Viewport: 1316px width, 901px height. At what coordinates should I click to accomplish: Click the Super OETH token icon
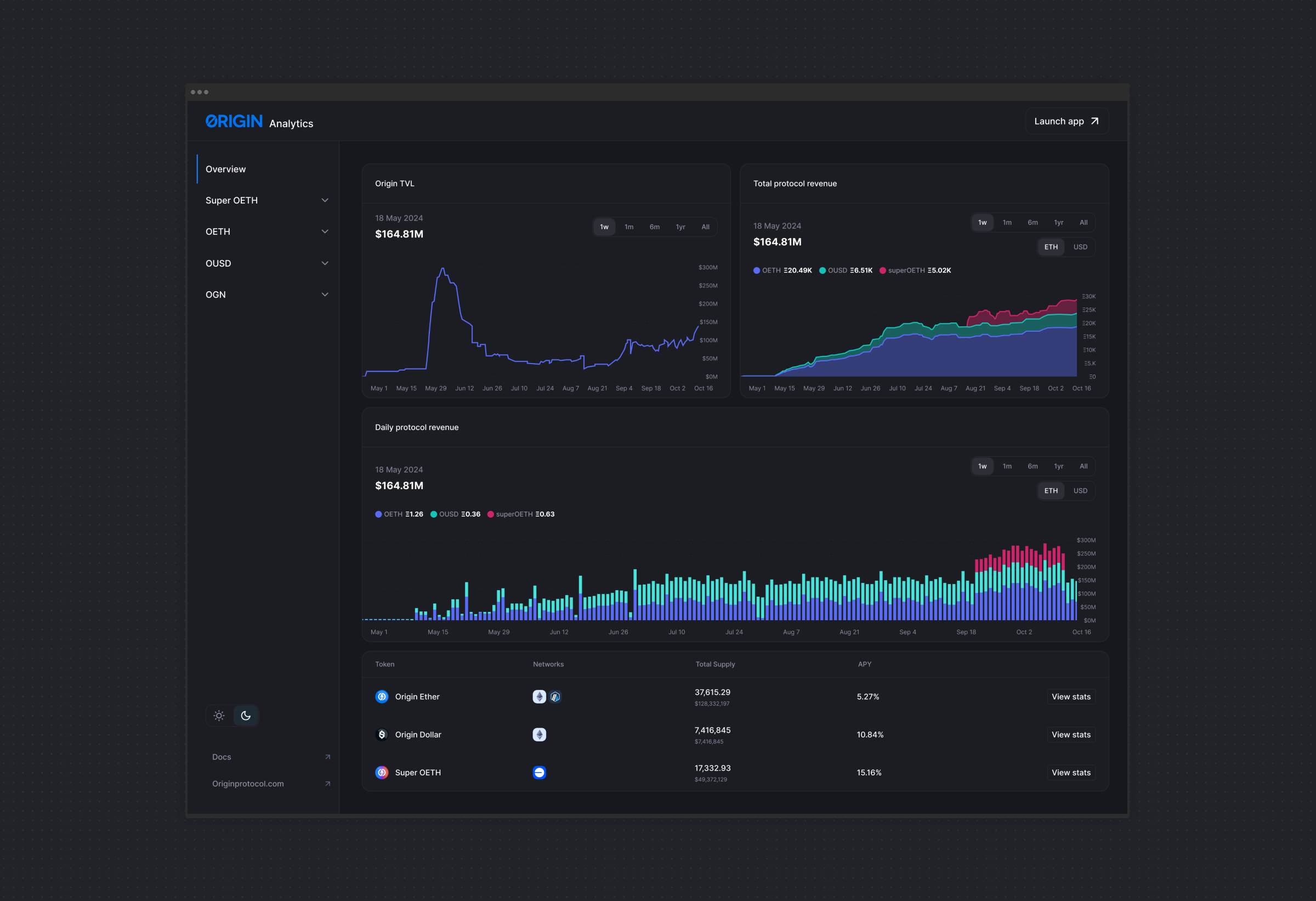click(x=382, y=773)
